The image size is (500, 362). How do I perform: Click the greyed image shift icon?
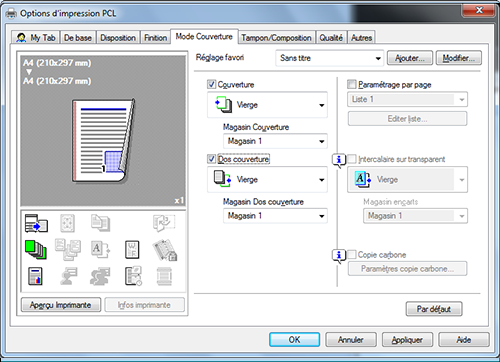coord(67,223)
